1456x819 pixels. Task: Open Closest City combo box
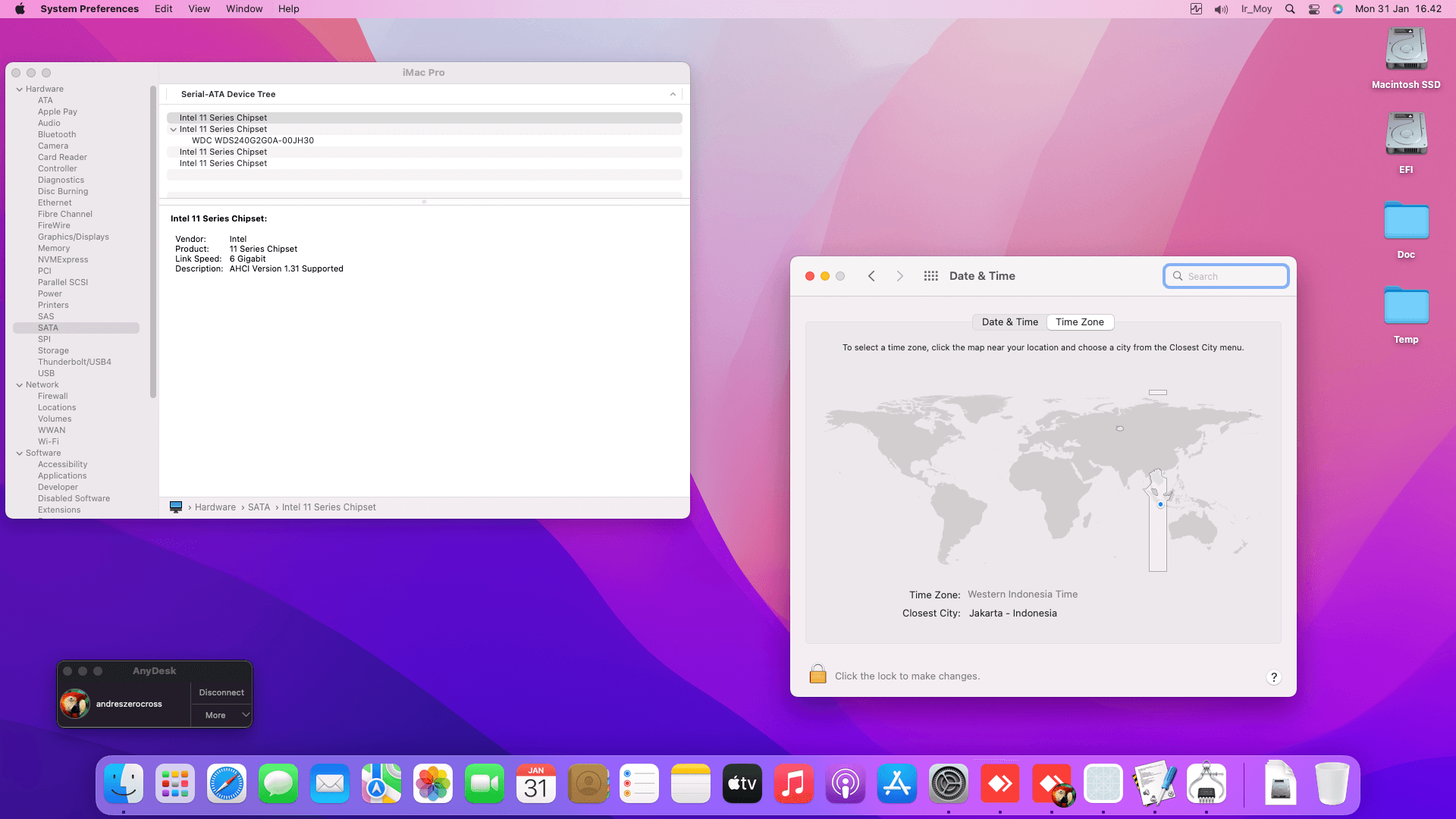pos(1013,613)
